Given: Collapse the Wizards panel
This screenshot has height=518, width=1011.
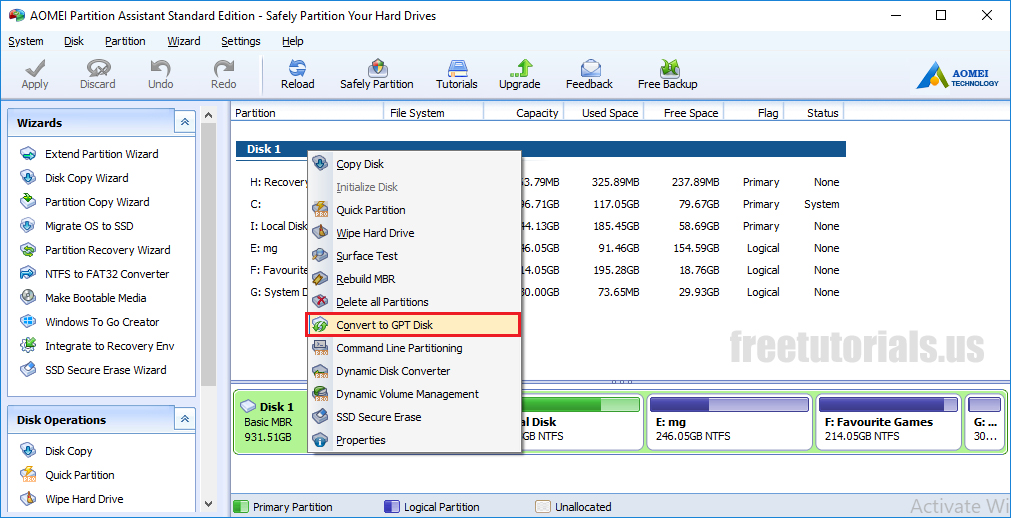Looking at the screenshot, I should [x=184, y=123].
